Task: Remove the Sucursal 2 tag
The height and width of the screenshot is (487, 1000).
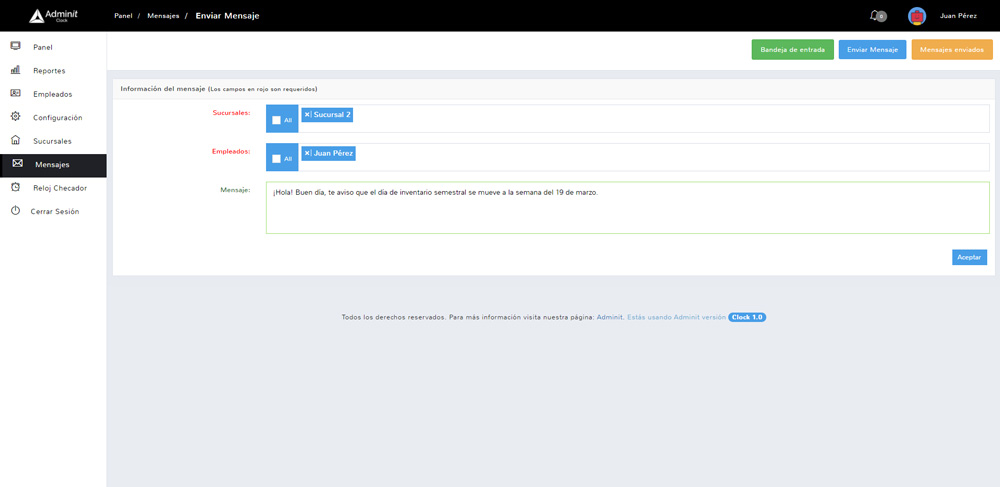Action: coord(308,115)
